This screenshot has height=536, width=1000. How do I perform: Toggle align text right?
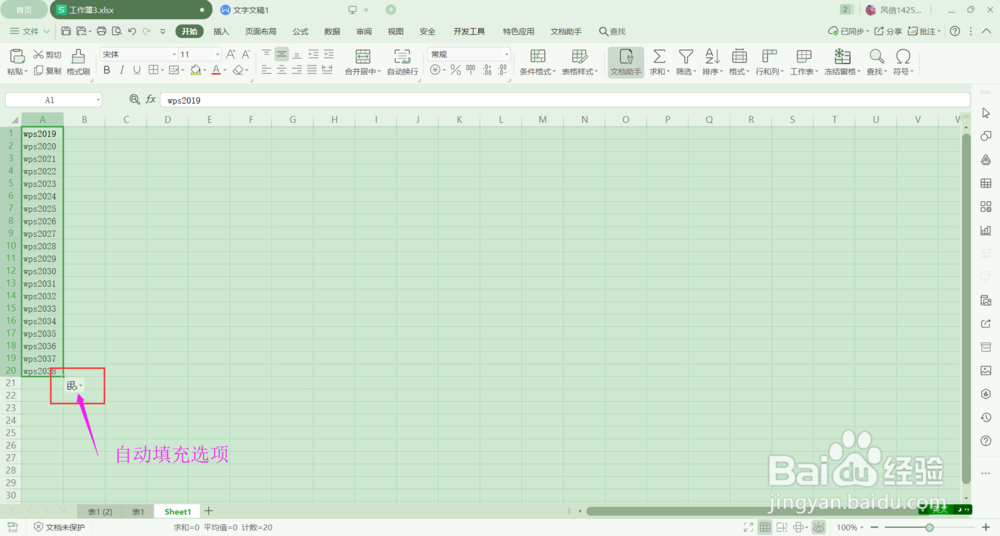[297, 70]
